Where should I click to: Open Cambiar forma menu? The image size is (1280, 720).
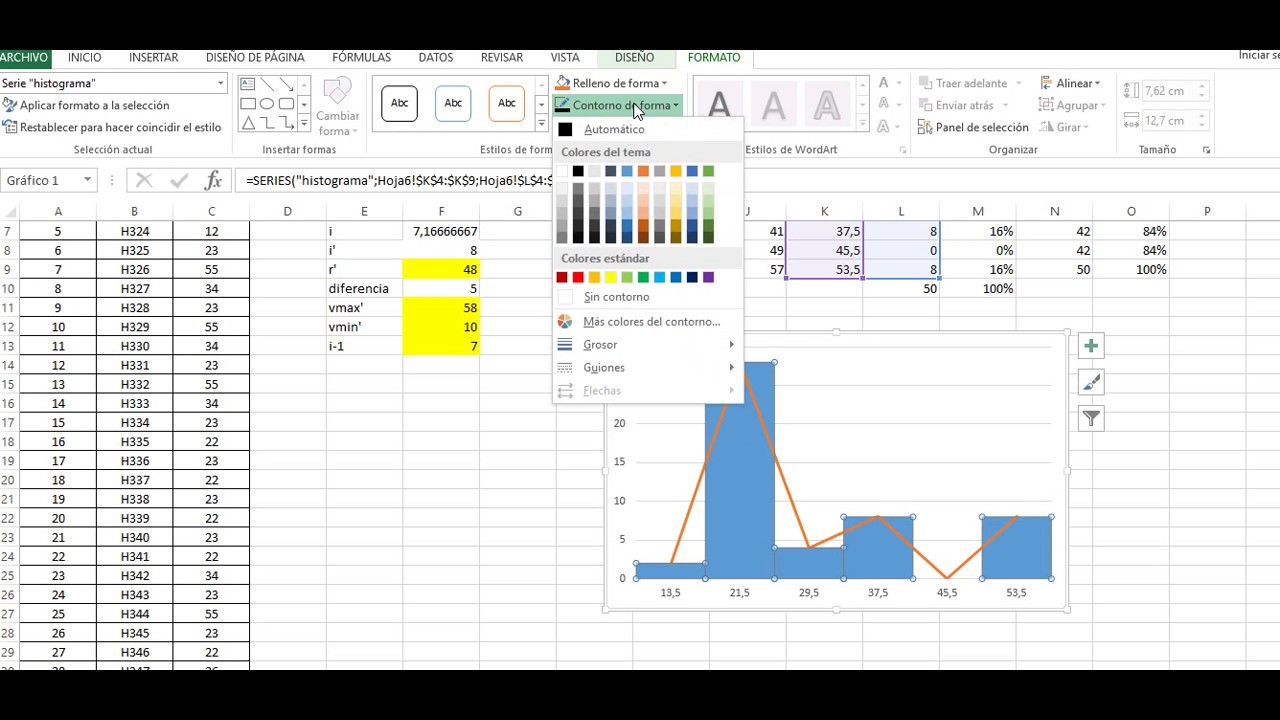[x=338, y=108]
